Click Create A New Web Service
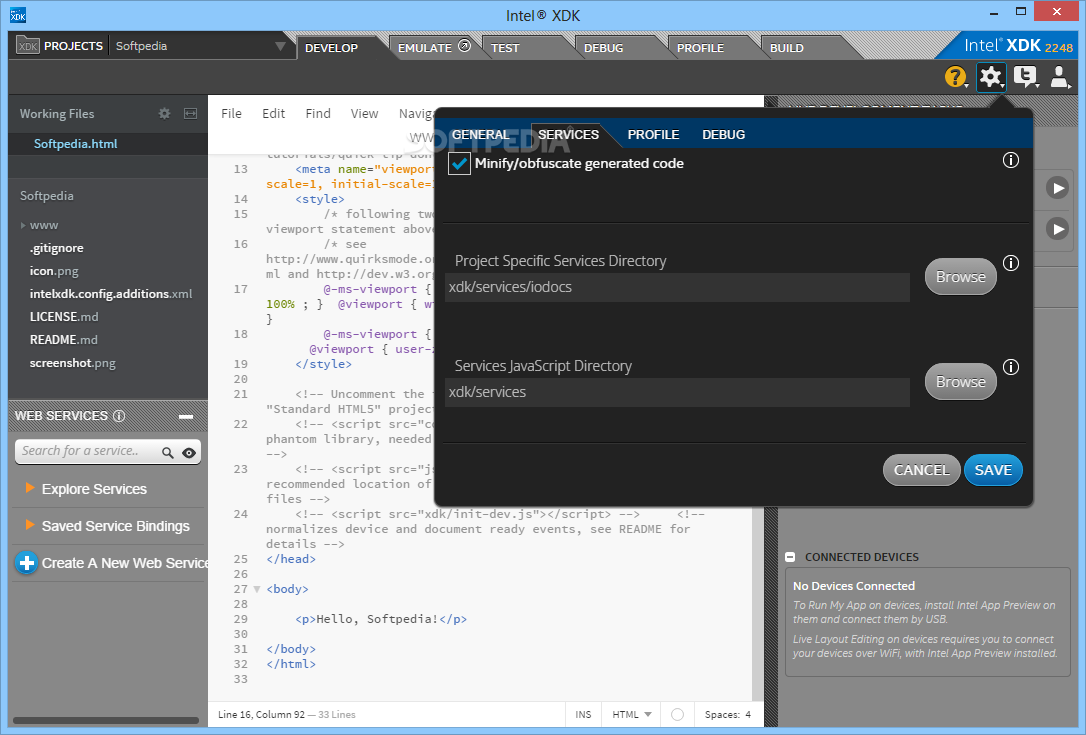Screen dimensions: 1086x735 (x=125, y=563)
